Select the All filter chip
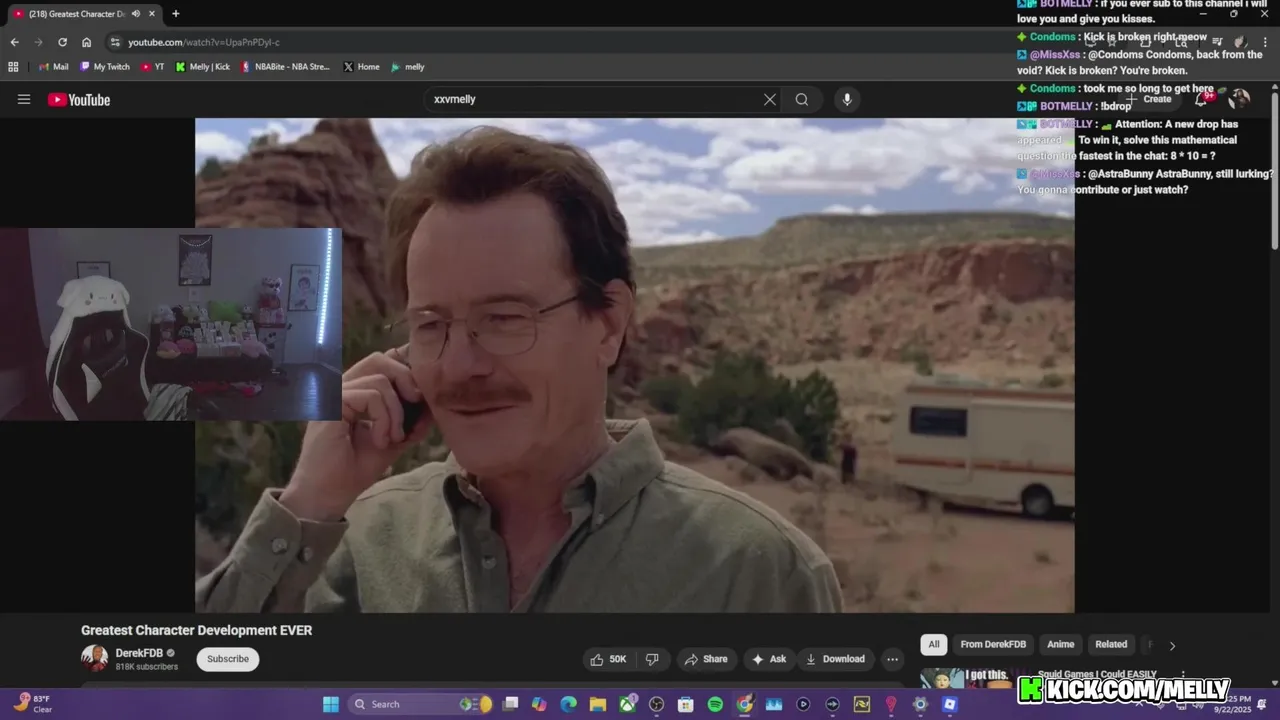The image size is (1280, 720). pos(933,645)
